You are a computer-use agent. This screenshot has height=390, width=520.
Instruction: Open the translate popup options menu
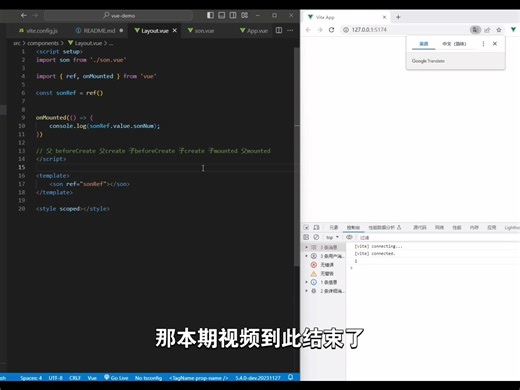click(483, 44)
